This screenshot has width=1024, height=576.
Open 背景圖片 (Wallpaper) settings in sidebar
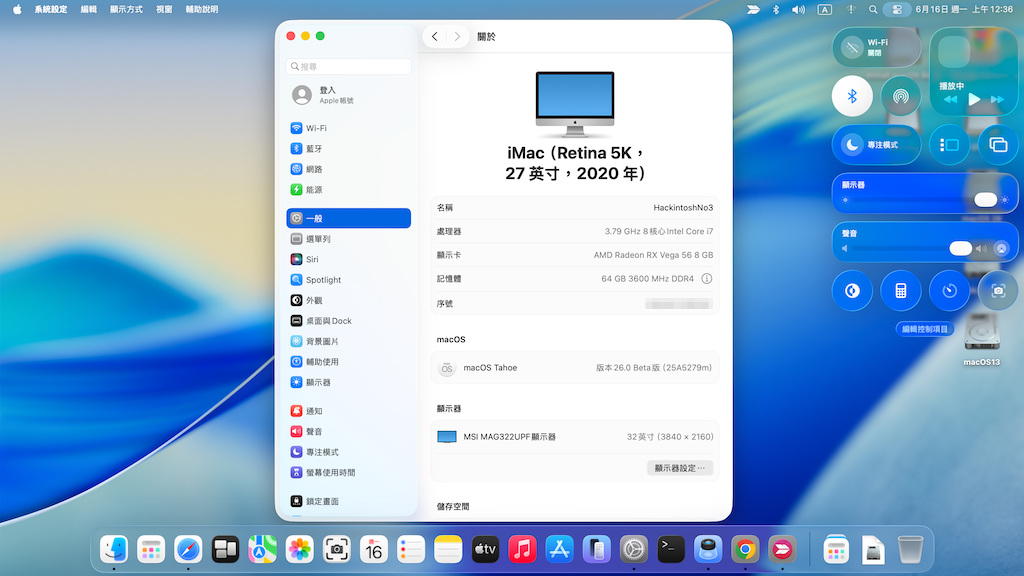coord(348,341)
